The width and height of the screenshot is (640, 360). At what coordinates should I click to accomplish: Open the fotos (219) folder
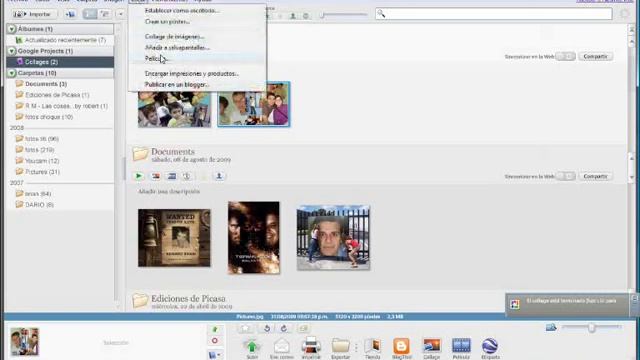tap(39, 150)
